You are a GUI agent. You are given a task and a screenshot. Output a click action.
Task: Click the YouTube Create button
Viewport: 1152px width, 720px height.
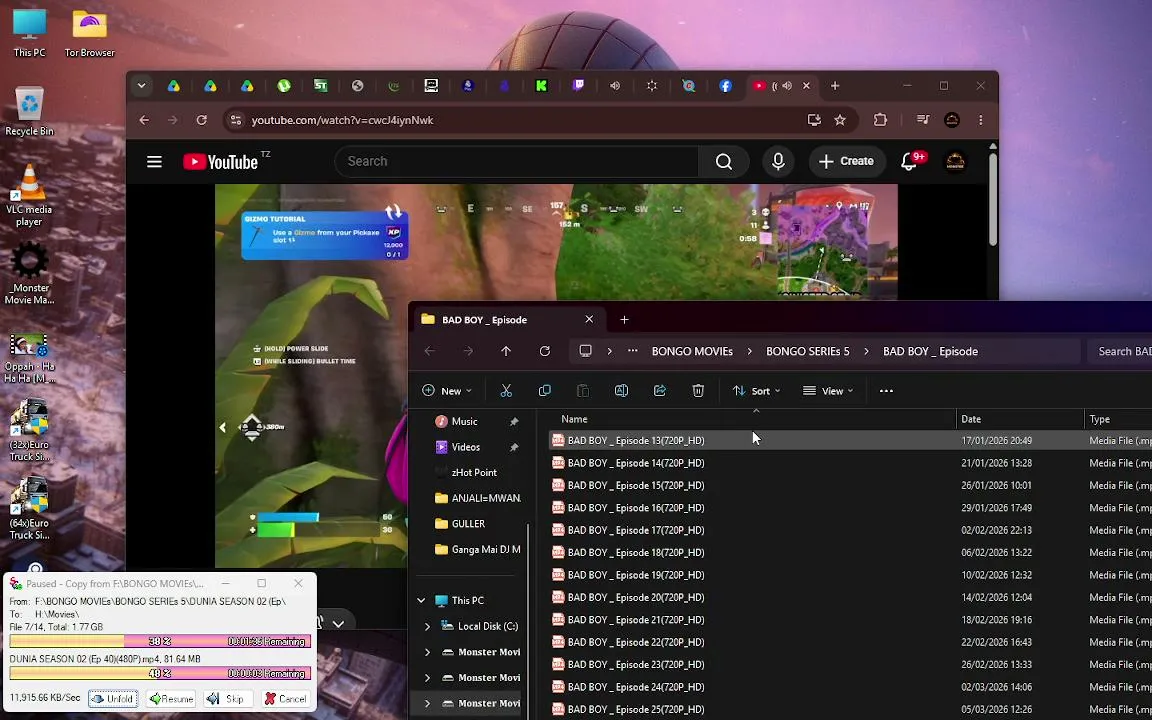coord(846,162)
